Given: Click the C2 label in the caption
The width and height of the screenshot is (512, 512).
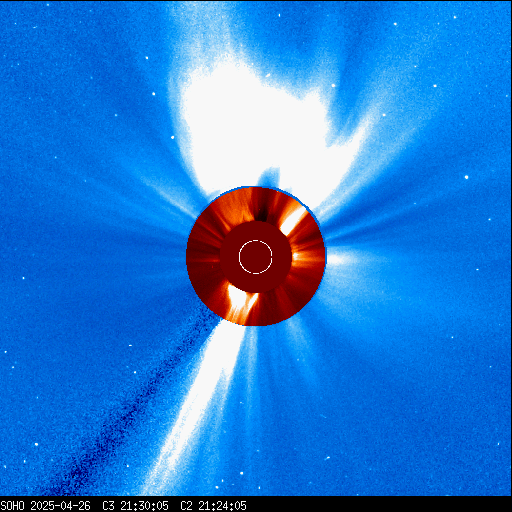Looking at the screenshot, I should 186,506.
